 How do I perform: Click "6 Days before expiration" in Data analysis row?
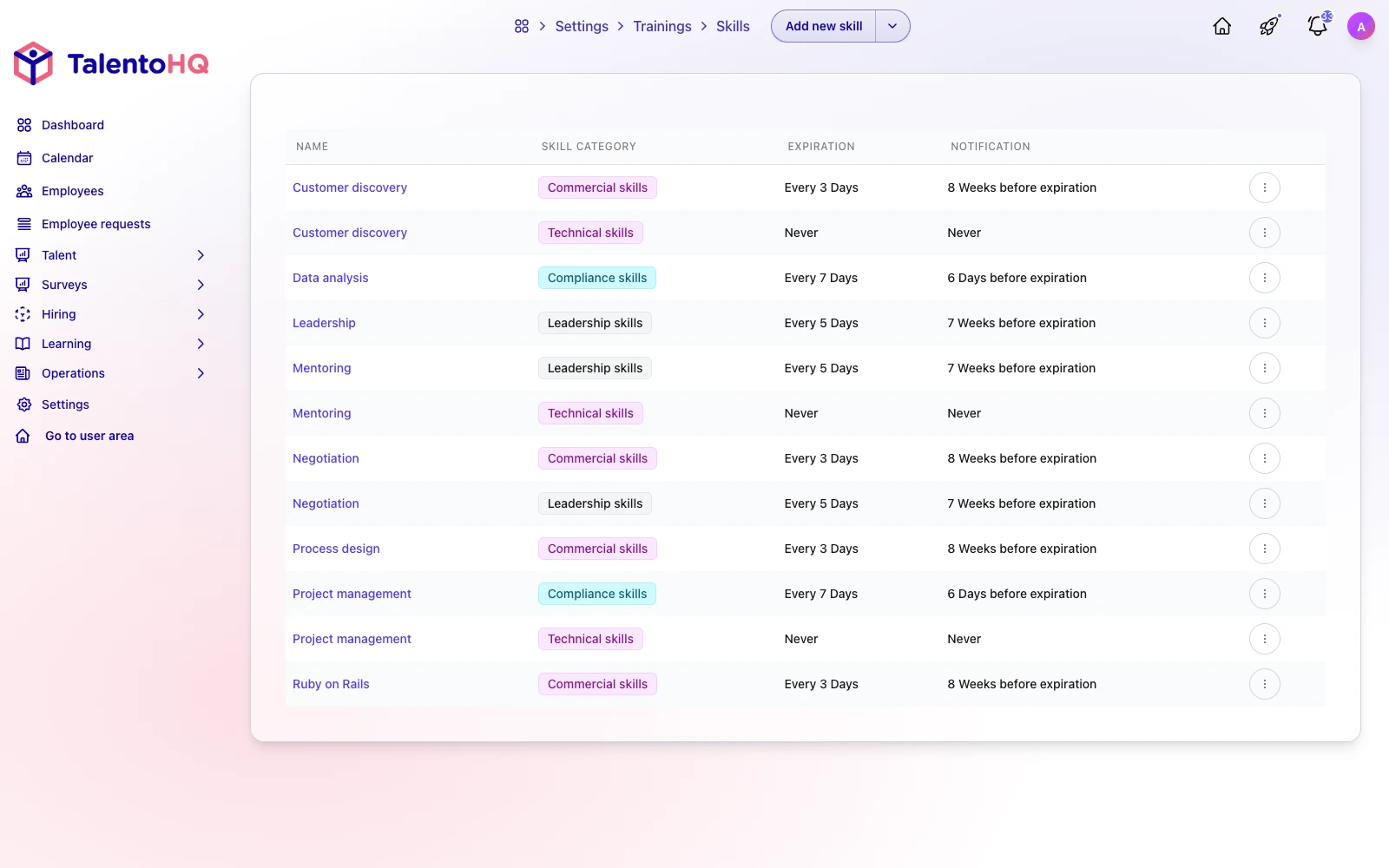click(x=1017, y=278)
